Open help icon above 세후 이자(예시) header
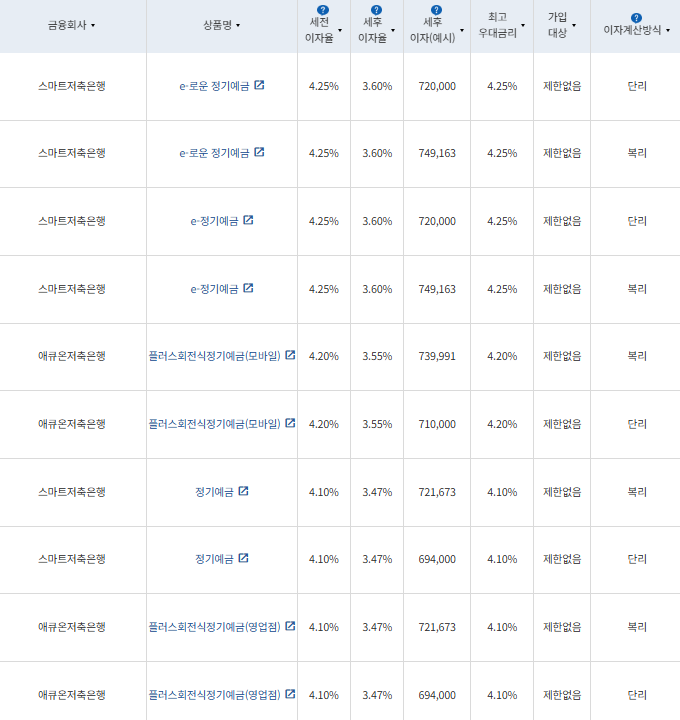680x720 pixels. tap(436, 10)
